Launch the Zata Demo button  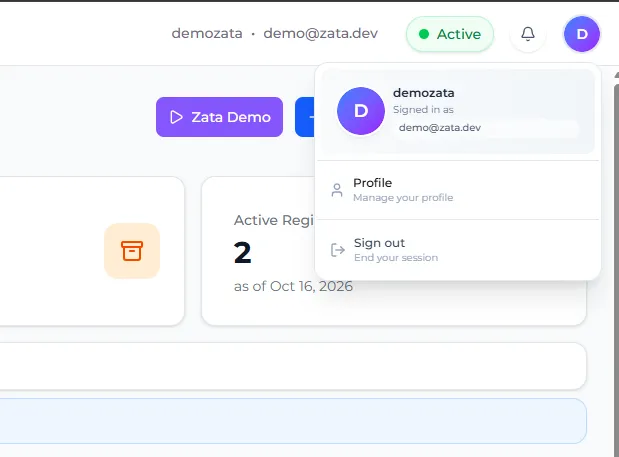[x=219, y=117]
